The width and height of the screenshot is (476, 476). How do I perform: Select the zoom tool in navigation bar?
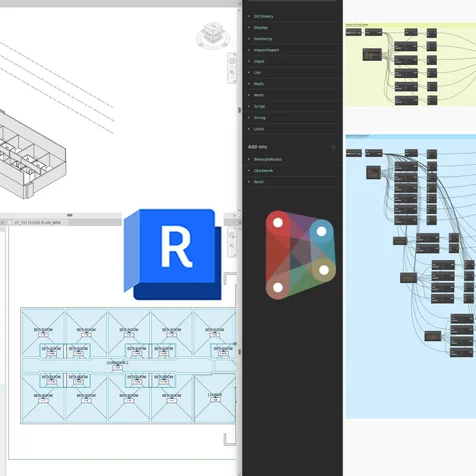coord(232,72)
